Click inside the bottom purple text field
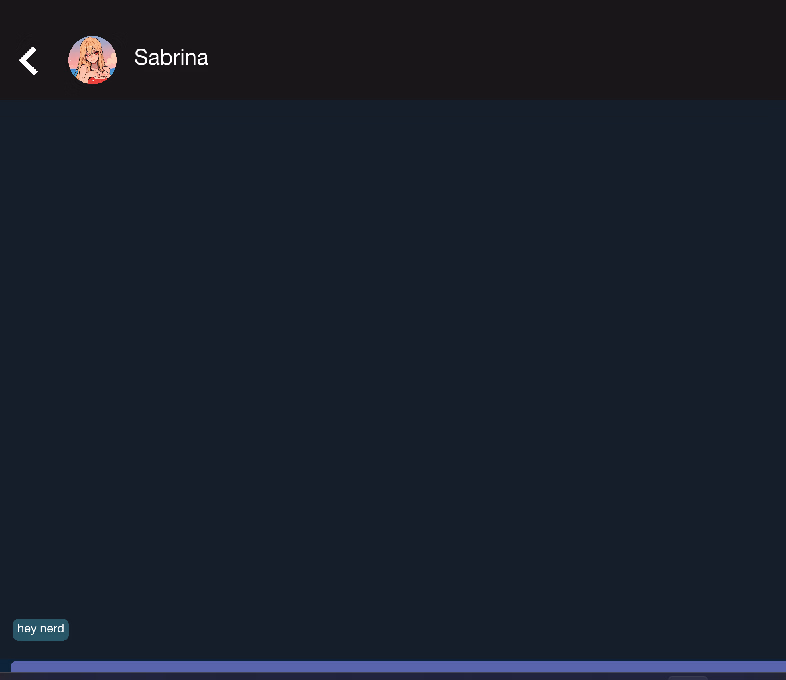786x680 pixels. pos(399,666)
